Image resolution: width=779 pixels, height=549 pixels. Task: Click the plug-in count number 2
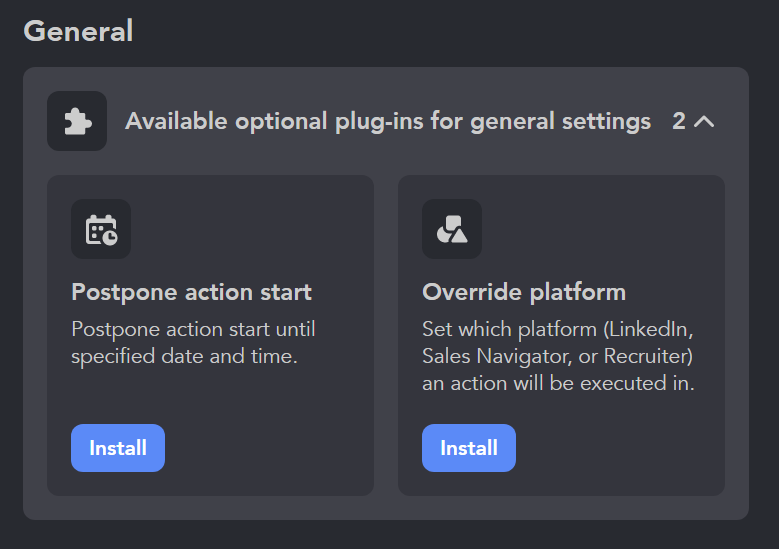tap(679, 121)
